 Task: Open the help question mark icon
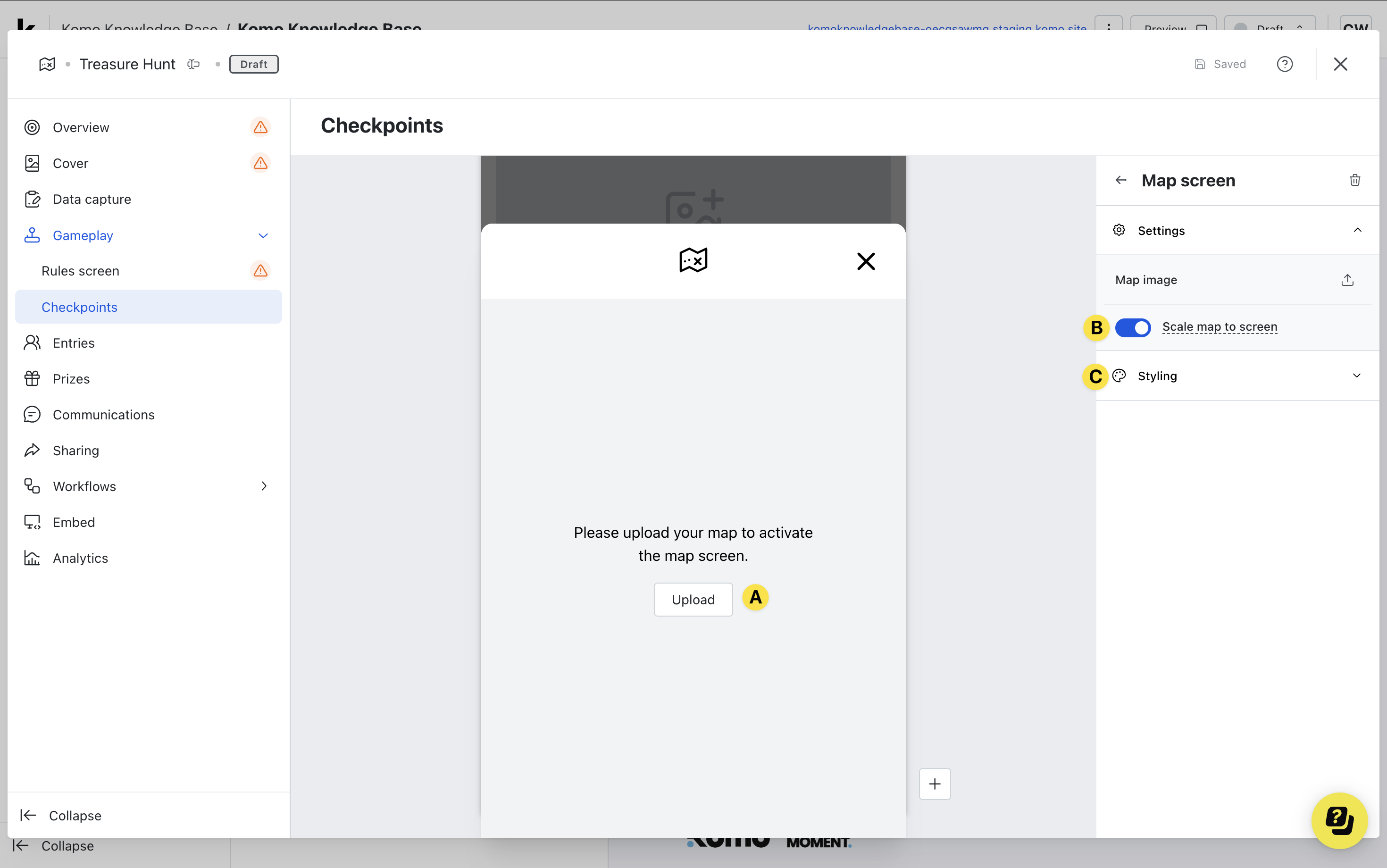(1284, 64)
